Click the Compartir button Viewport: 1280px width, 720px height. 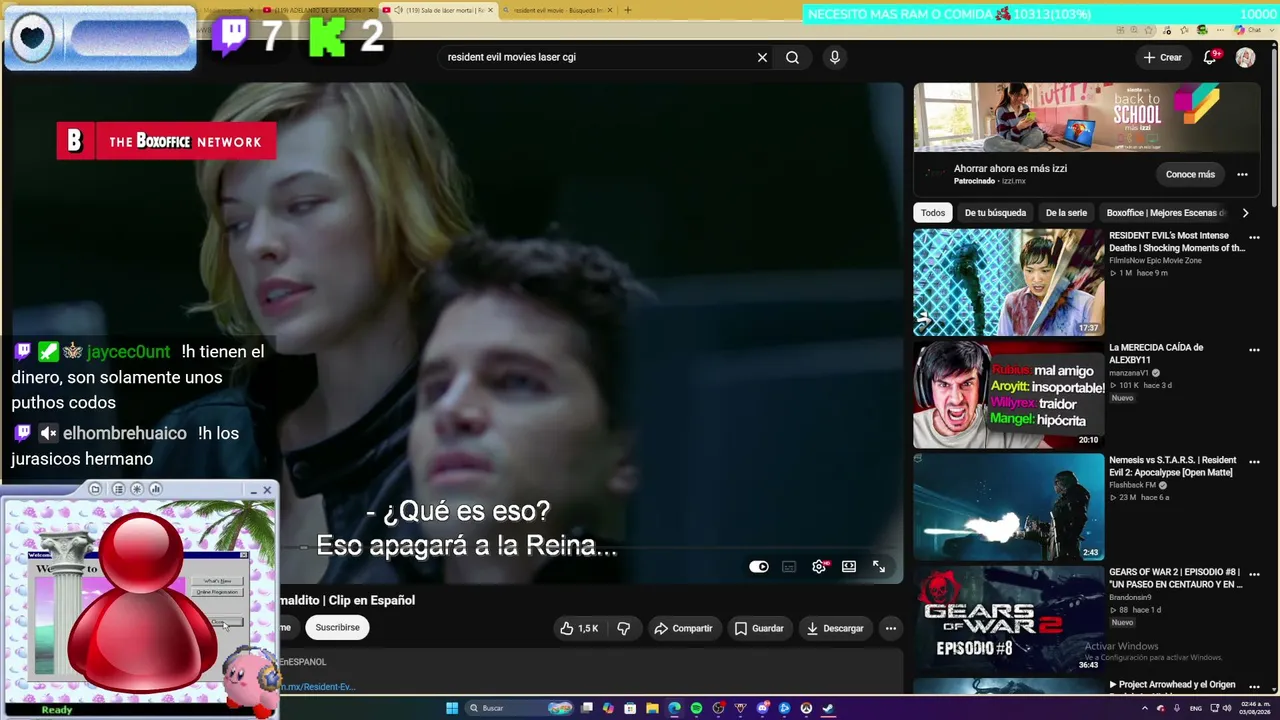pos(683,628)
